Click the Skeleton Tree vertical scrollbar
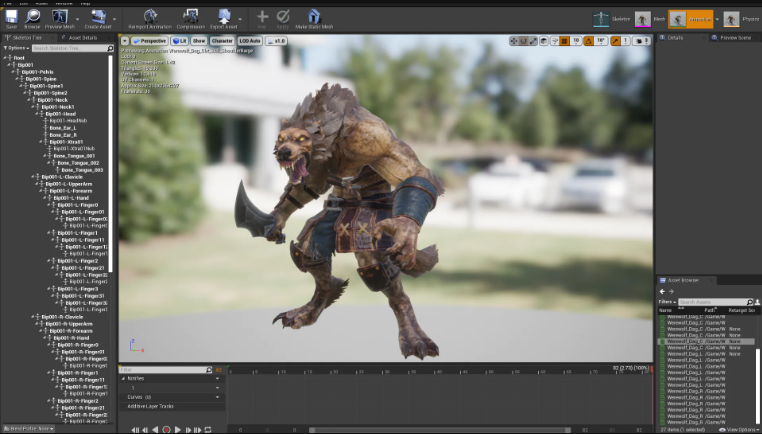The width and height of the screenshot is (762, 434). [111, 163]
